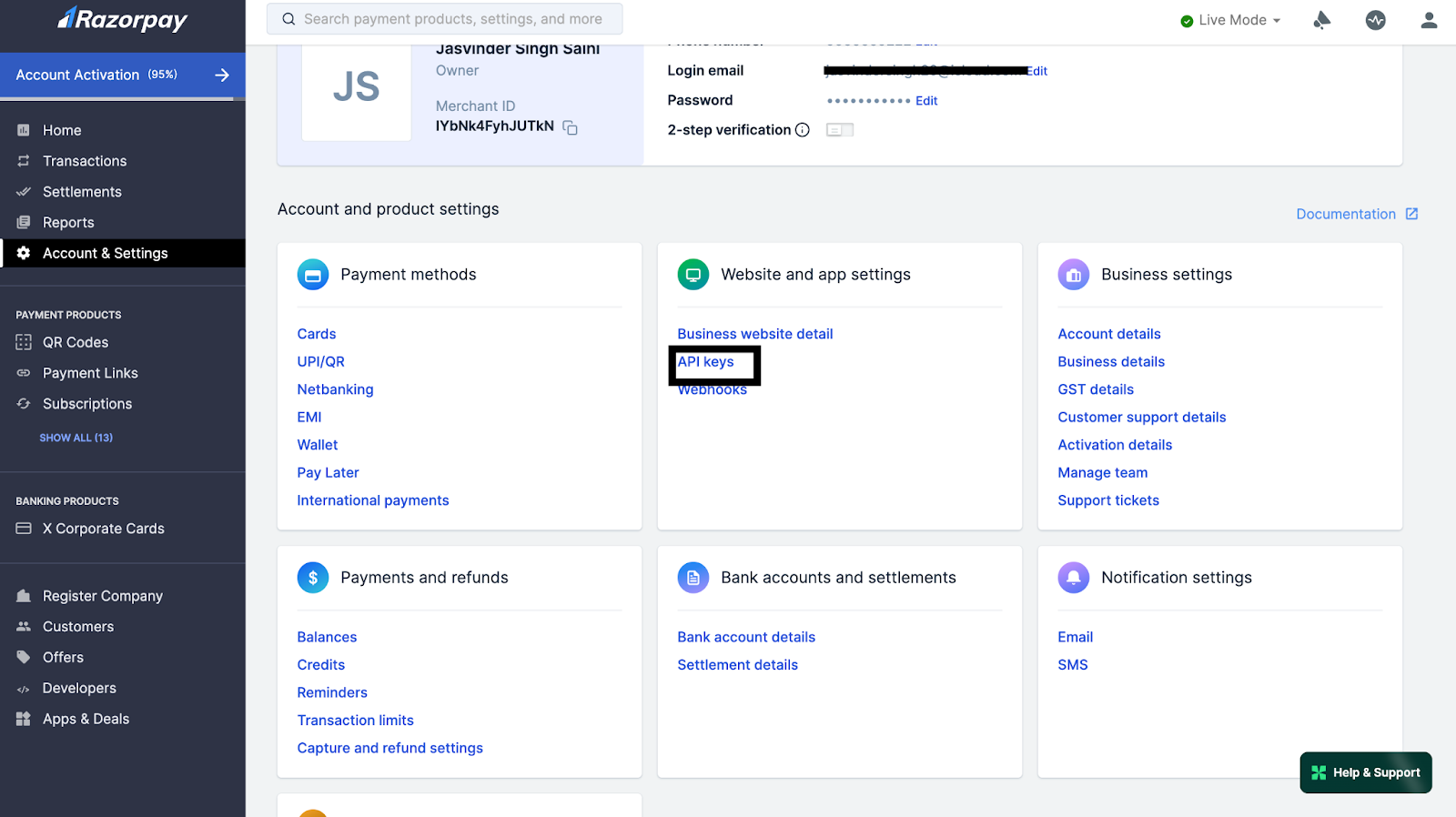This screenshot has height=817, width=1456.
Task: Open Capture and refund settings
Action: (390, 748)
